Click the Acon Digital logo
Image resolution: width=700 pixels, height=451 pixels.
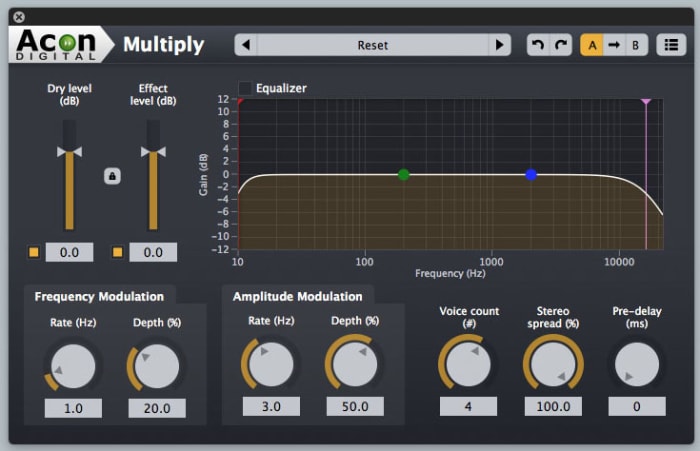[58, 44]
